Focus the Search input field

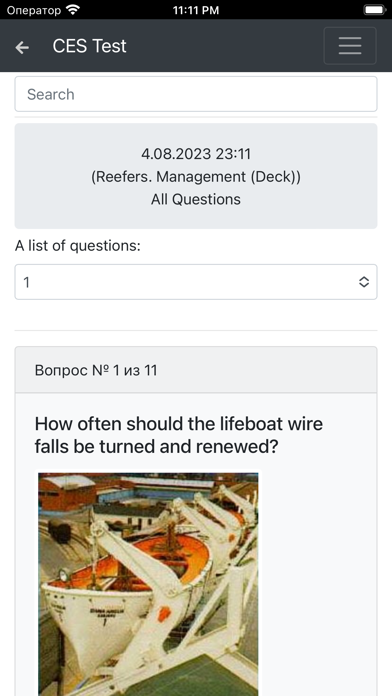tap(196, 94)
